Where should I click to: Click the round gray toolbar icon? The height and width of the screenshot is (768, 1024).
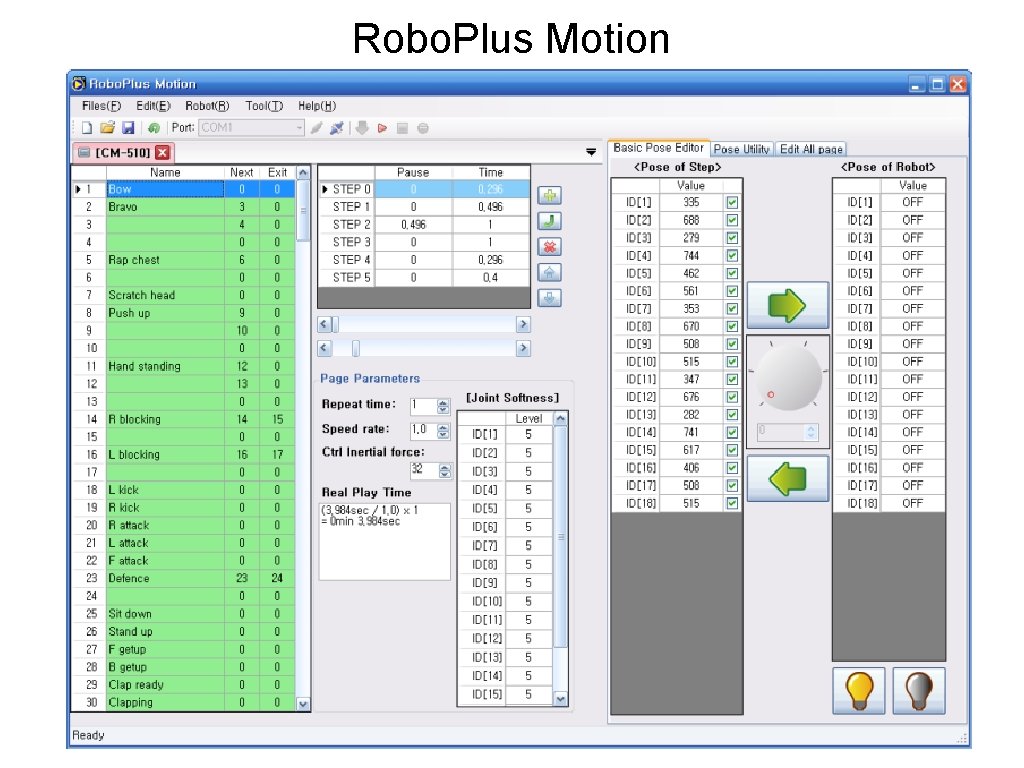coord(423,128)
